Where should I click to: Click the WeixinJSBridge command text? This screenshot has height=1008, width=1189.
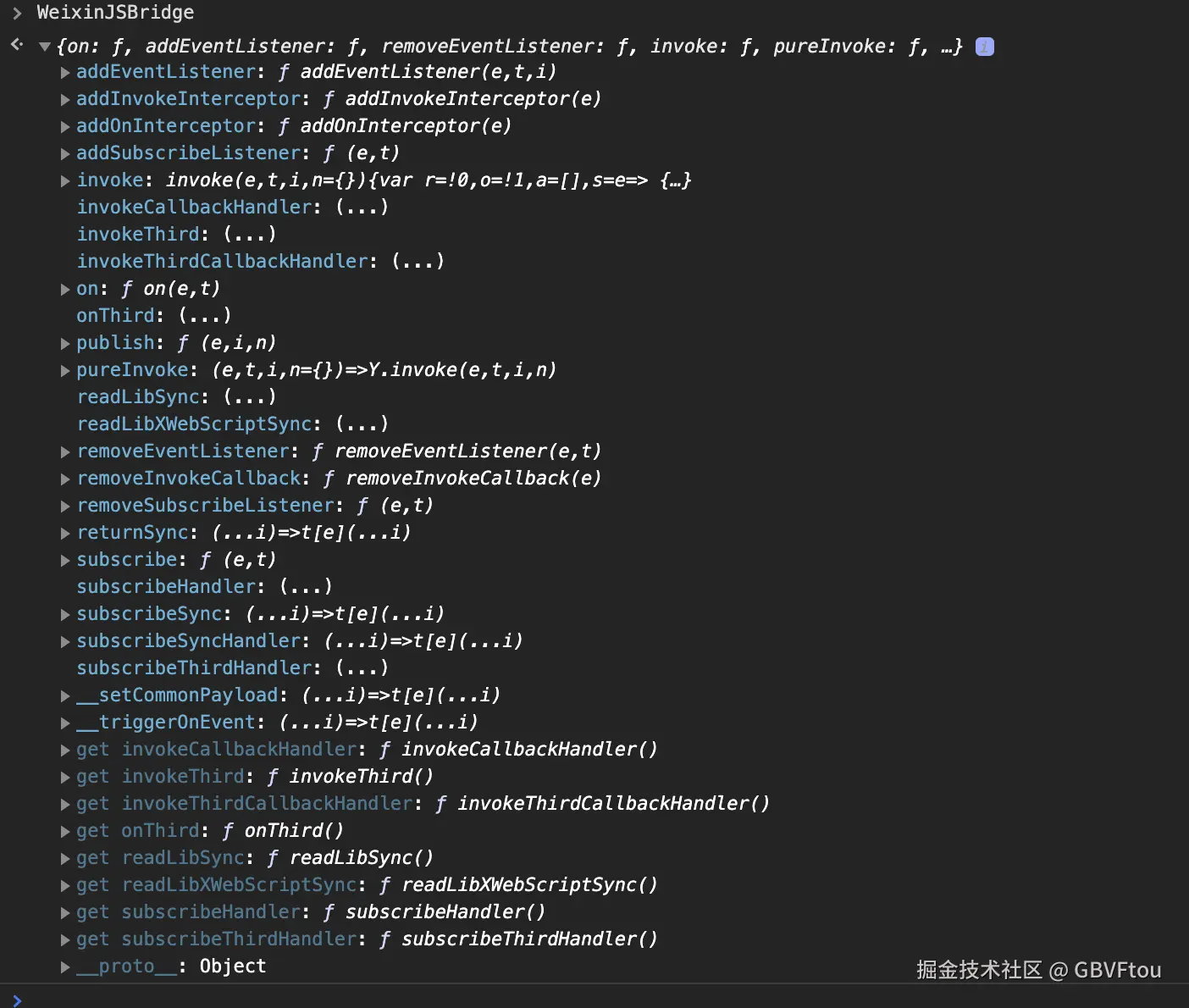coord(115,13)
